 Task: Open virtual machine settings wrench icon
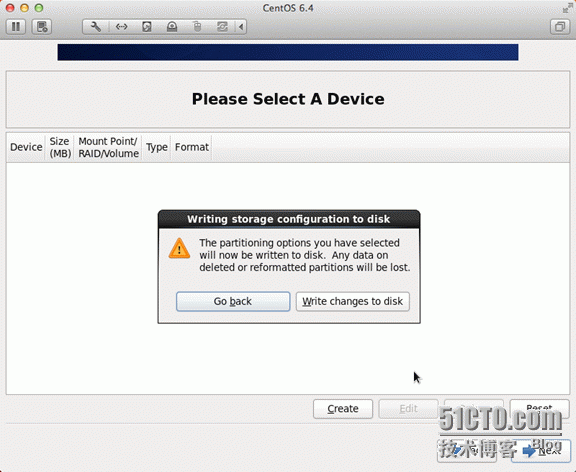coord(96,27)
